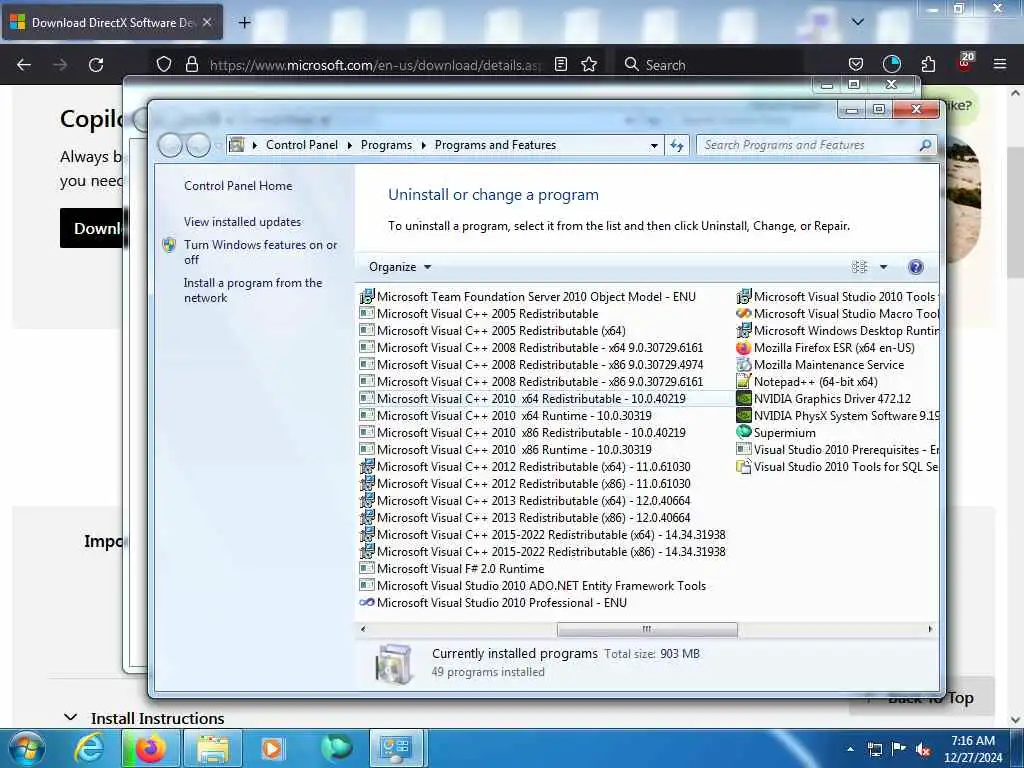Viewport: 1024px width, 768px height.
Task: Select Visual Studio 2010 ADO.NET Entity Framework Tools
Action: tap(533, 585)
